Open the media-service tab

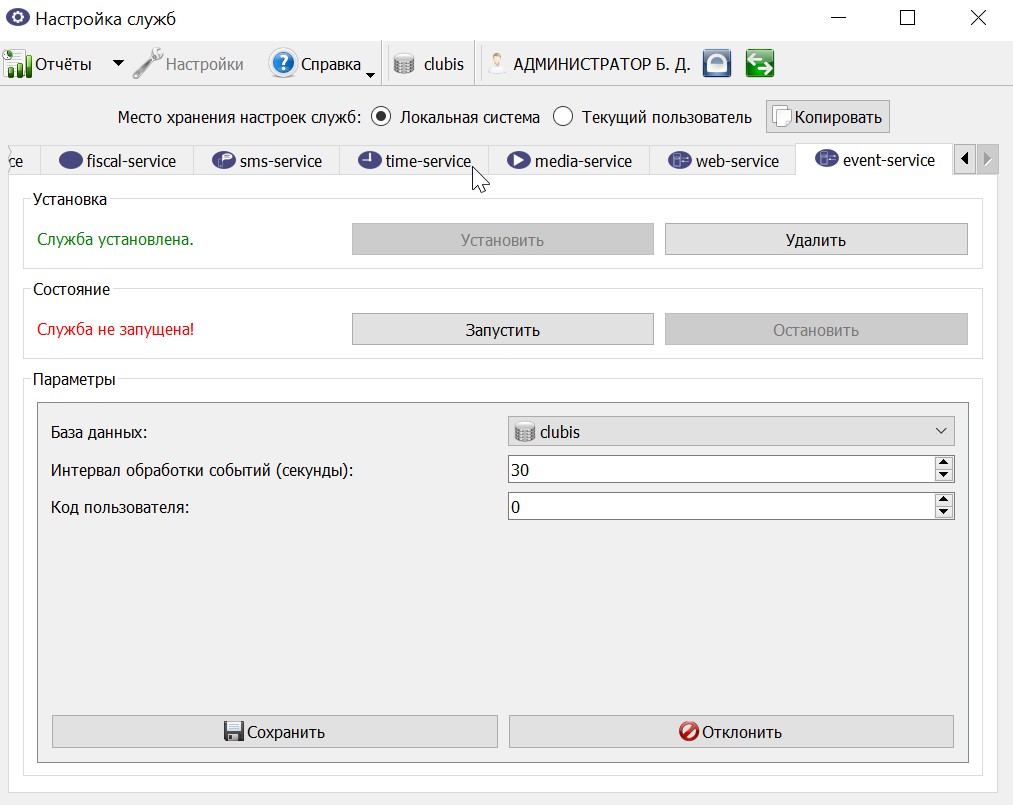569,161
